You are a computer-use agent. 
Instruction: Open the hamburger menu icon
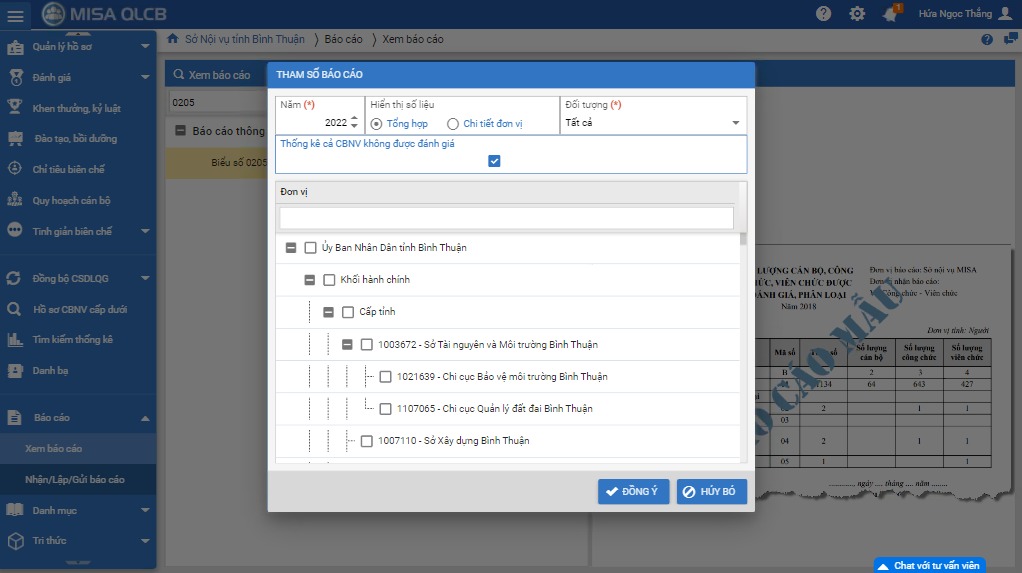click(x=15, y=14)
